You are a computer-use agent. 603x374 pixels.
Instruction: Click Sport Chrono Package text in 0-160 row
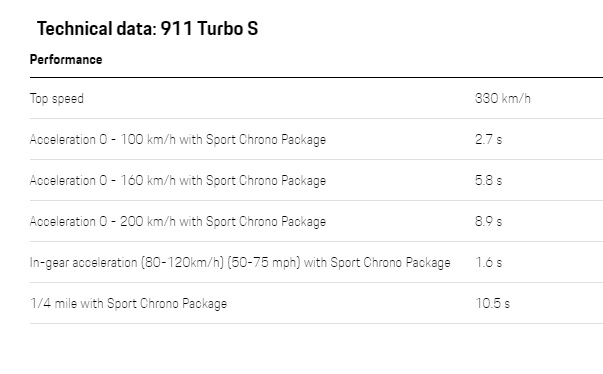tap(266, 181)
